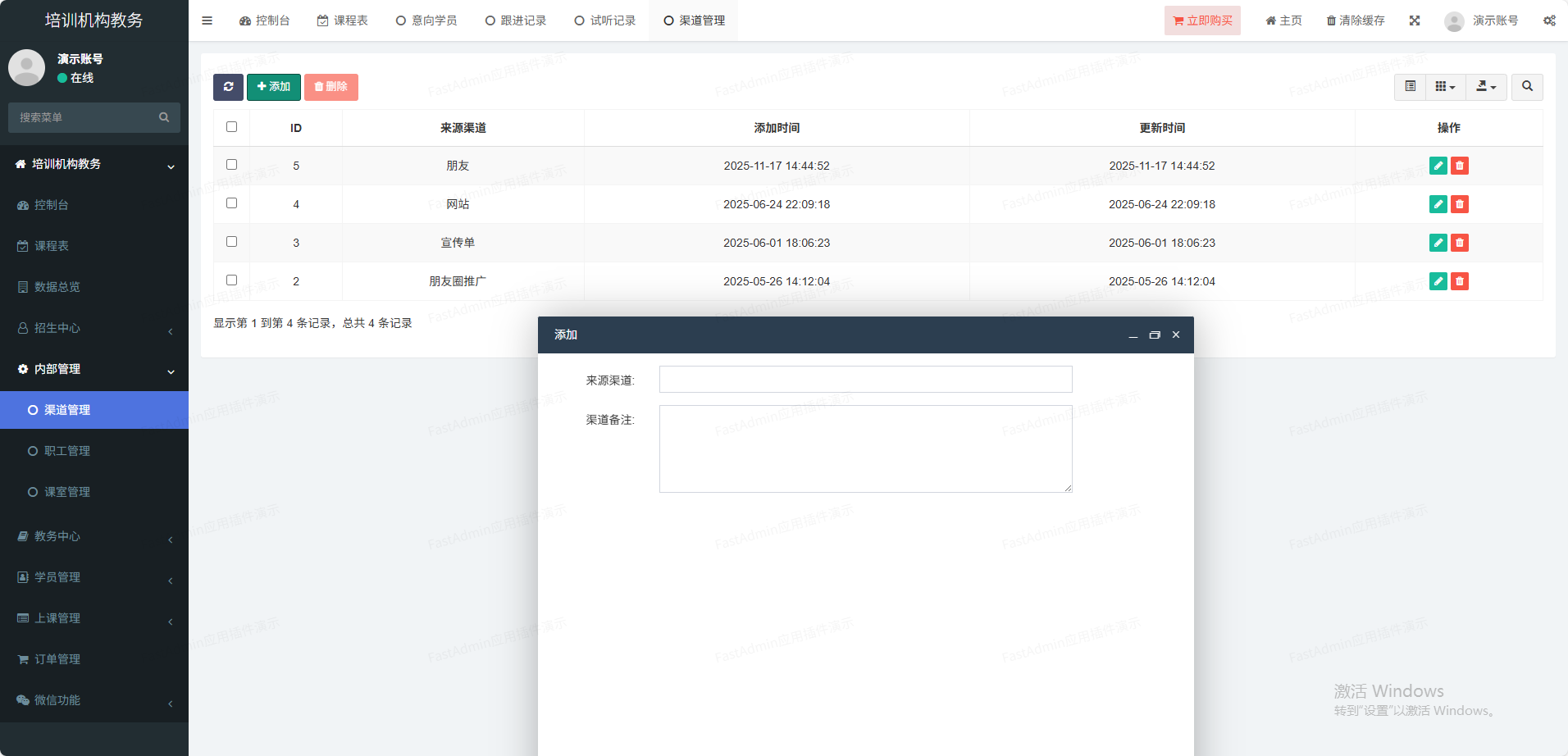Open 职工管理 in the sidebar
Screen dimensions: 1568x756
pyautogui.click(x=67, y=451)
